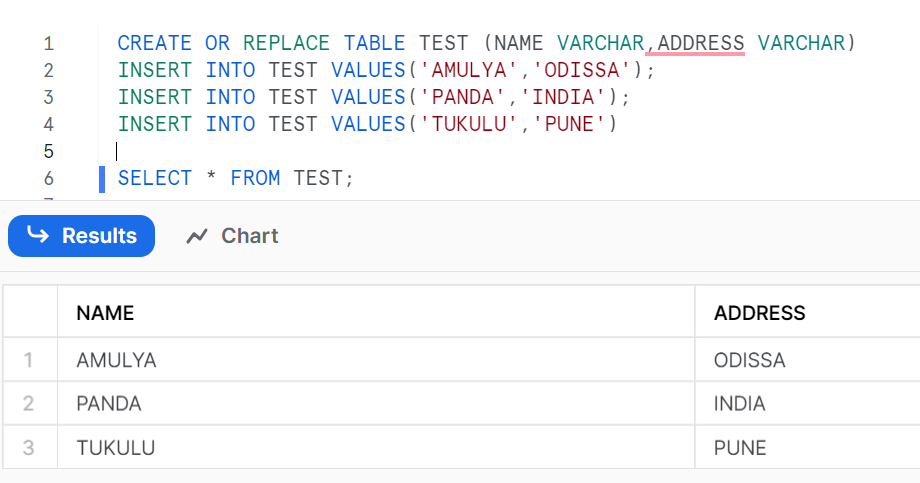The image size is (920, 483).
Task: Switch to the Chart tab
Action: coord(232,236)
